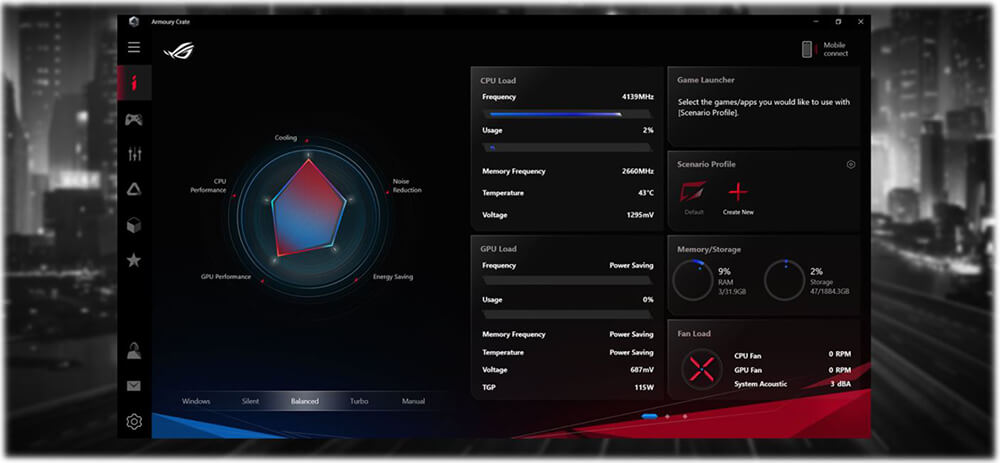This screenshot has width=1000, height=463.
Task: Go to second dashboard page dot
Action: click(667, 415)
